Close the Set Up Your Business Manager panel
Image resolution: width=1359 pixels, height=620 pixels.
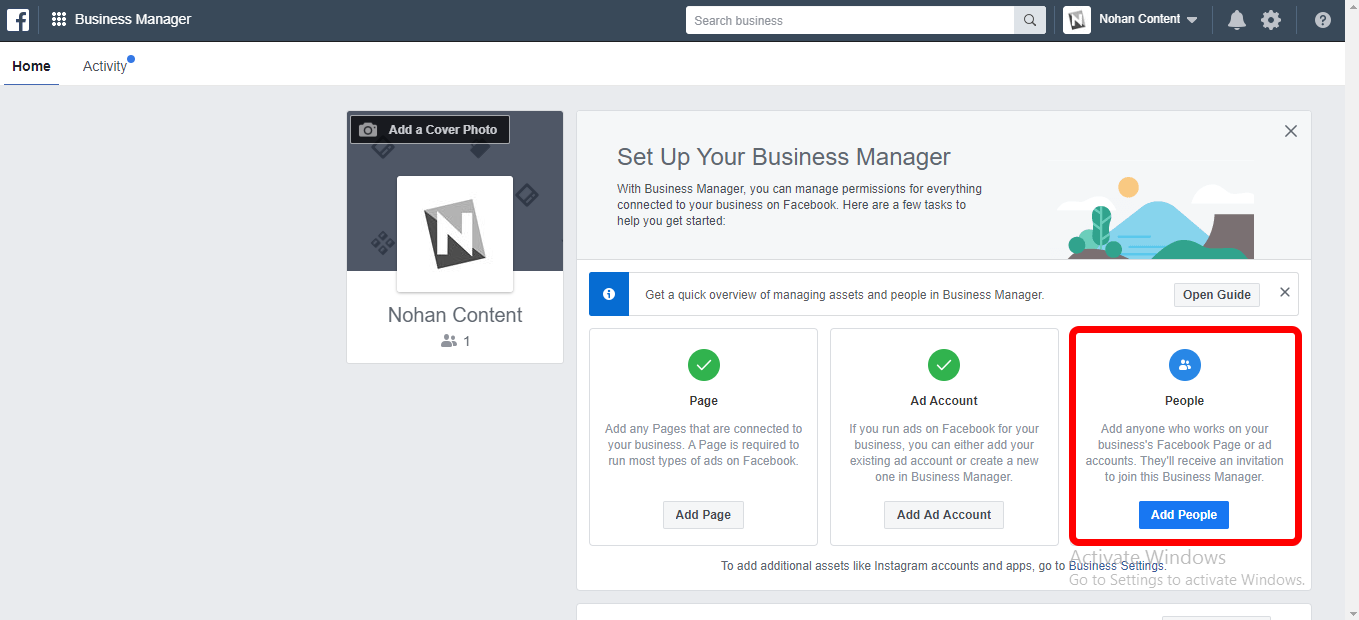pyautogui.click(x=1291, y=131)
